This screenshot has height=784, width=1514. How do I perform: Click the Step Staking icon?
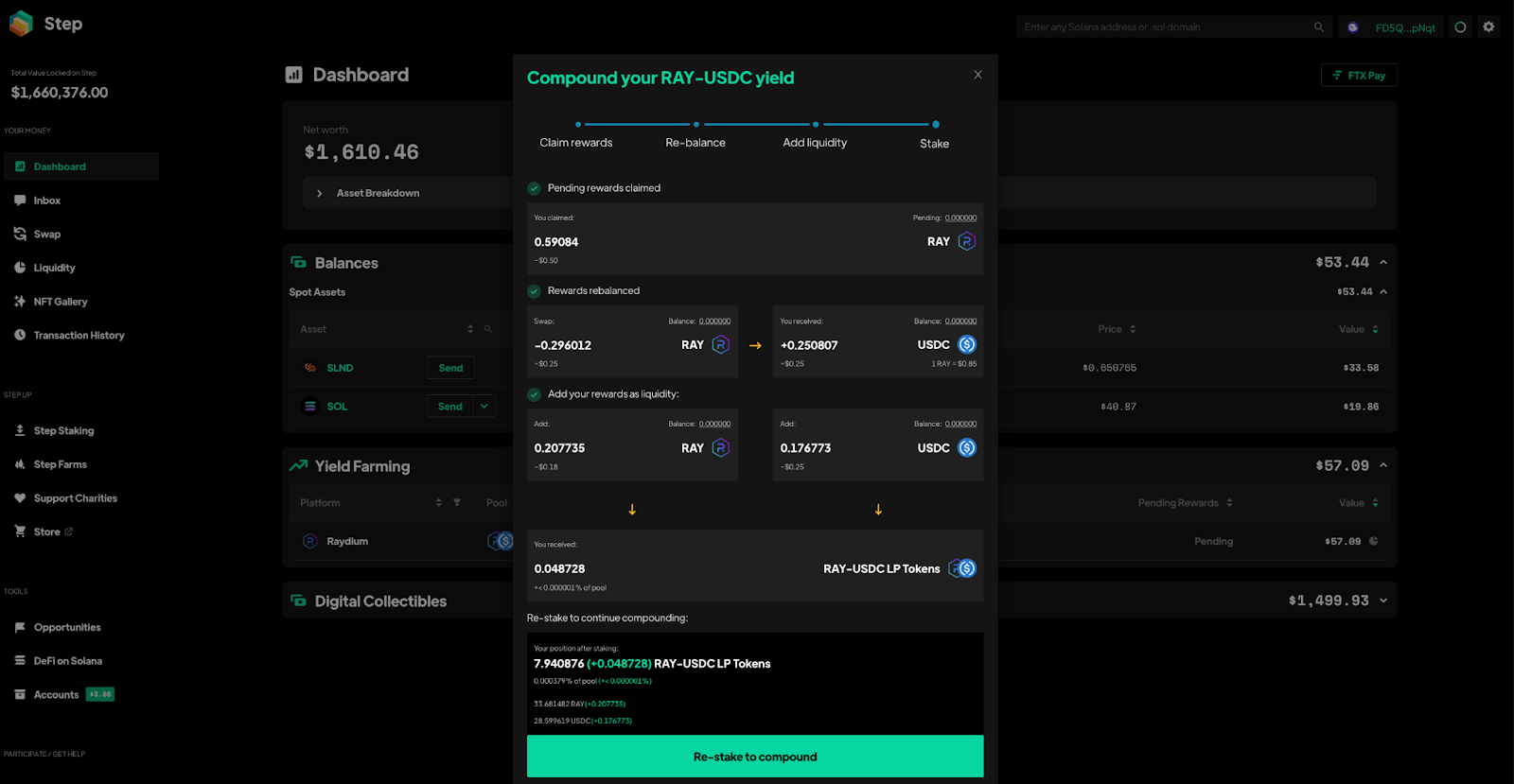(20, 430)
